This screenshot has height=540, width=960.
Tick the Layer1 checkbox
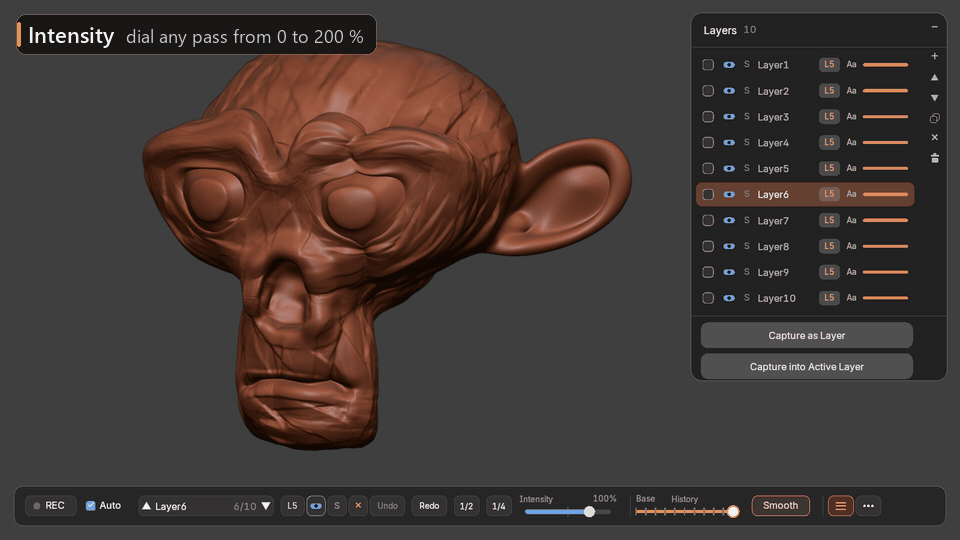coord(708,65)
